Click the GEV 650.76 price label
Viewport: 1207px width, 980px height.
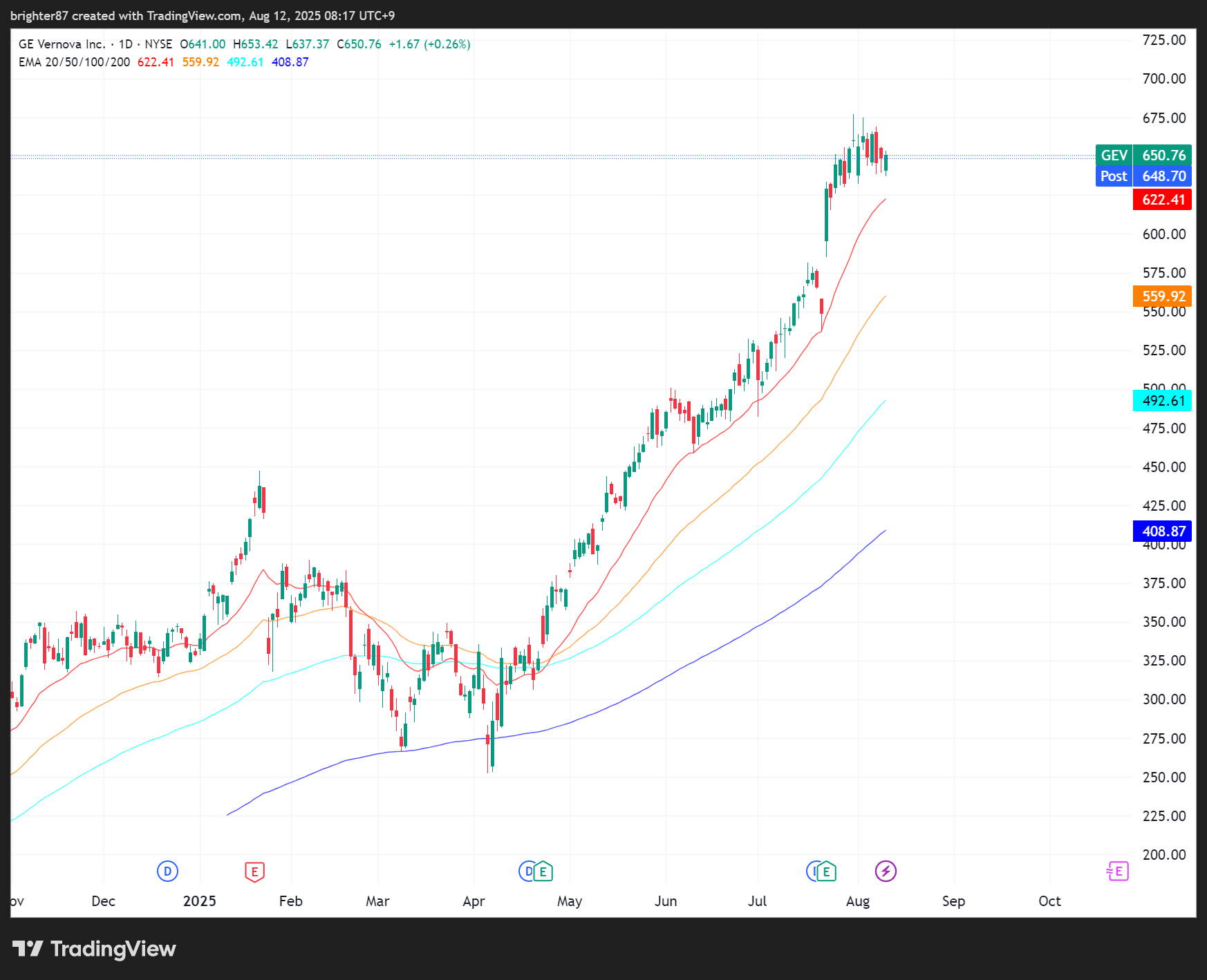coord(1143,156)
